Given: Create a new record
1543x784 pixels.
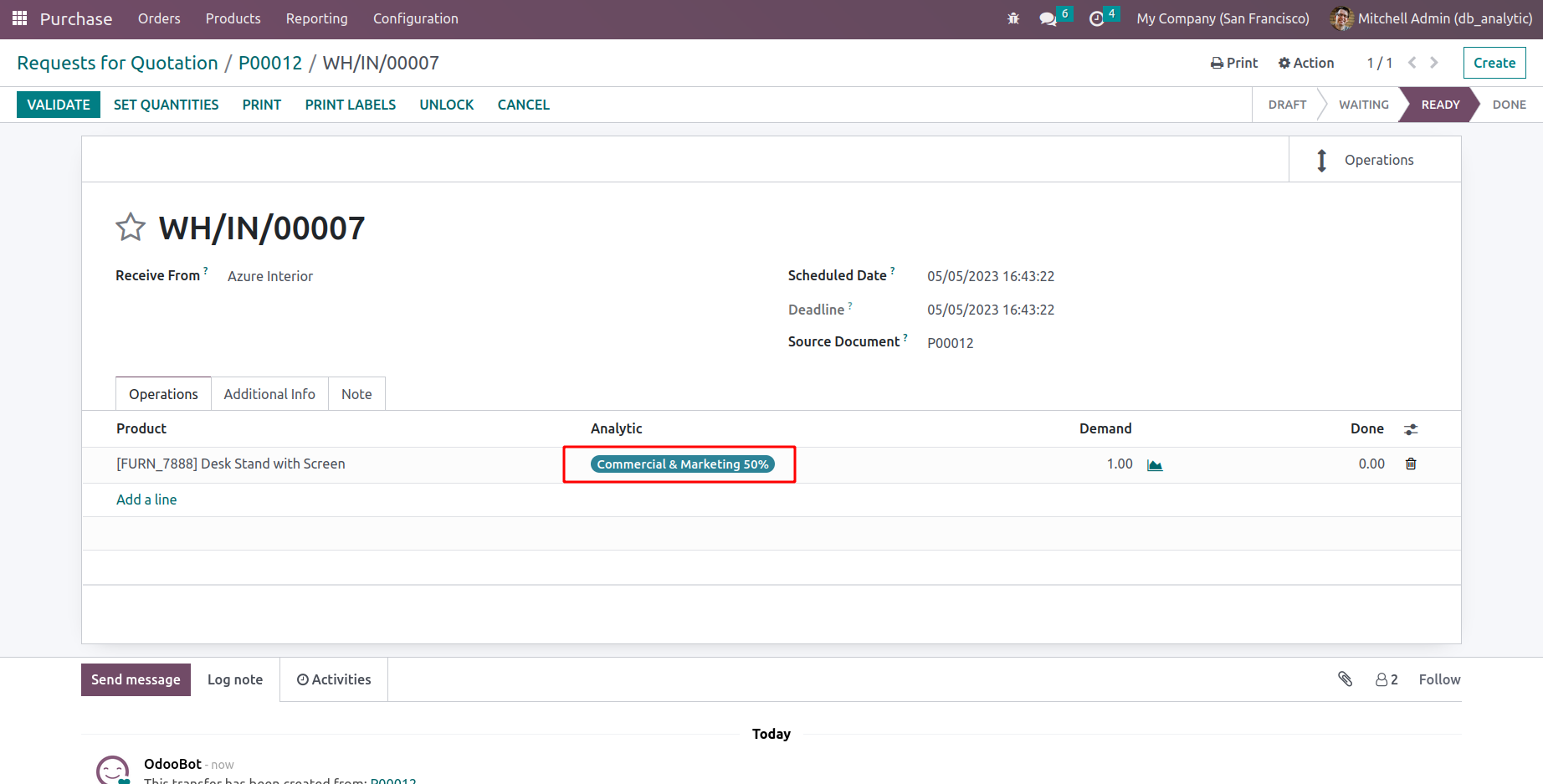Looking at the screenshot, I should pos(1494,63).
